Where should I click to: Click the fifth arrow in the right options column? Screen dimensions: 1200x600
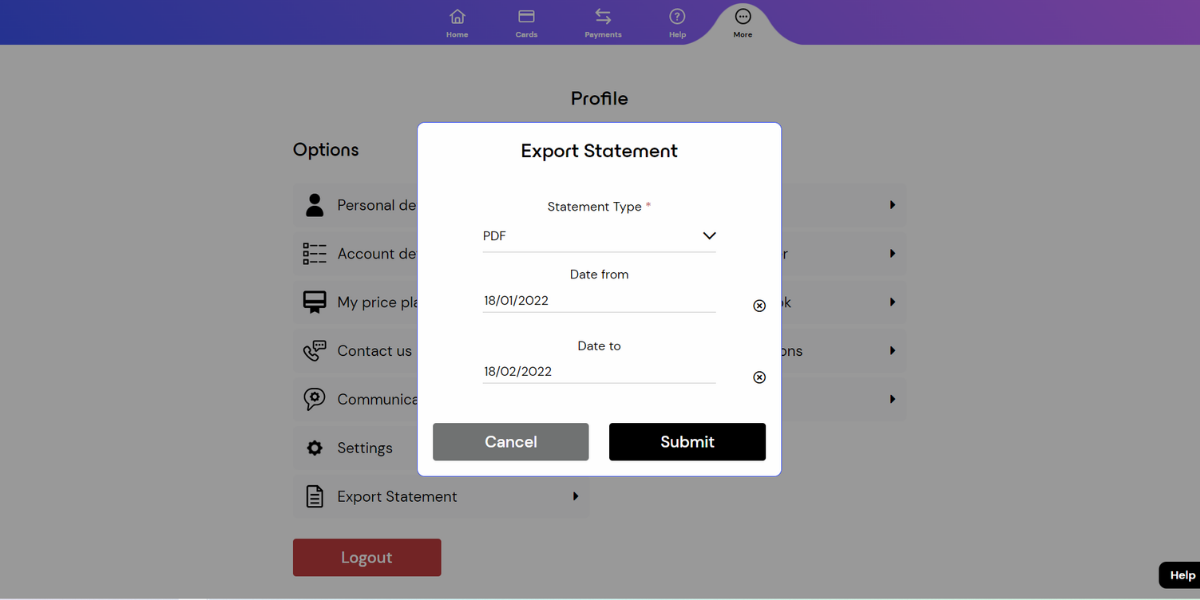click(892, 399)
